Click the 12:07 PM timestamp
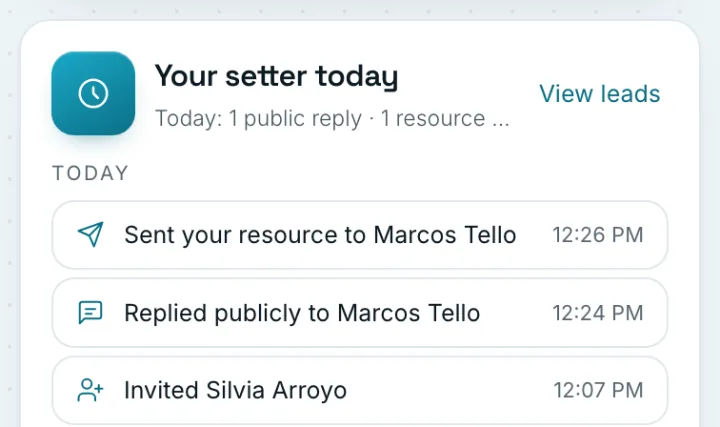Screen dimensions: 720x427 click(x=598, y=390)
